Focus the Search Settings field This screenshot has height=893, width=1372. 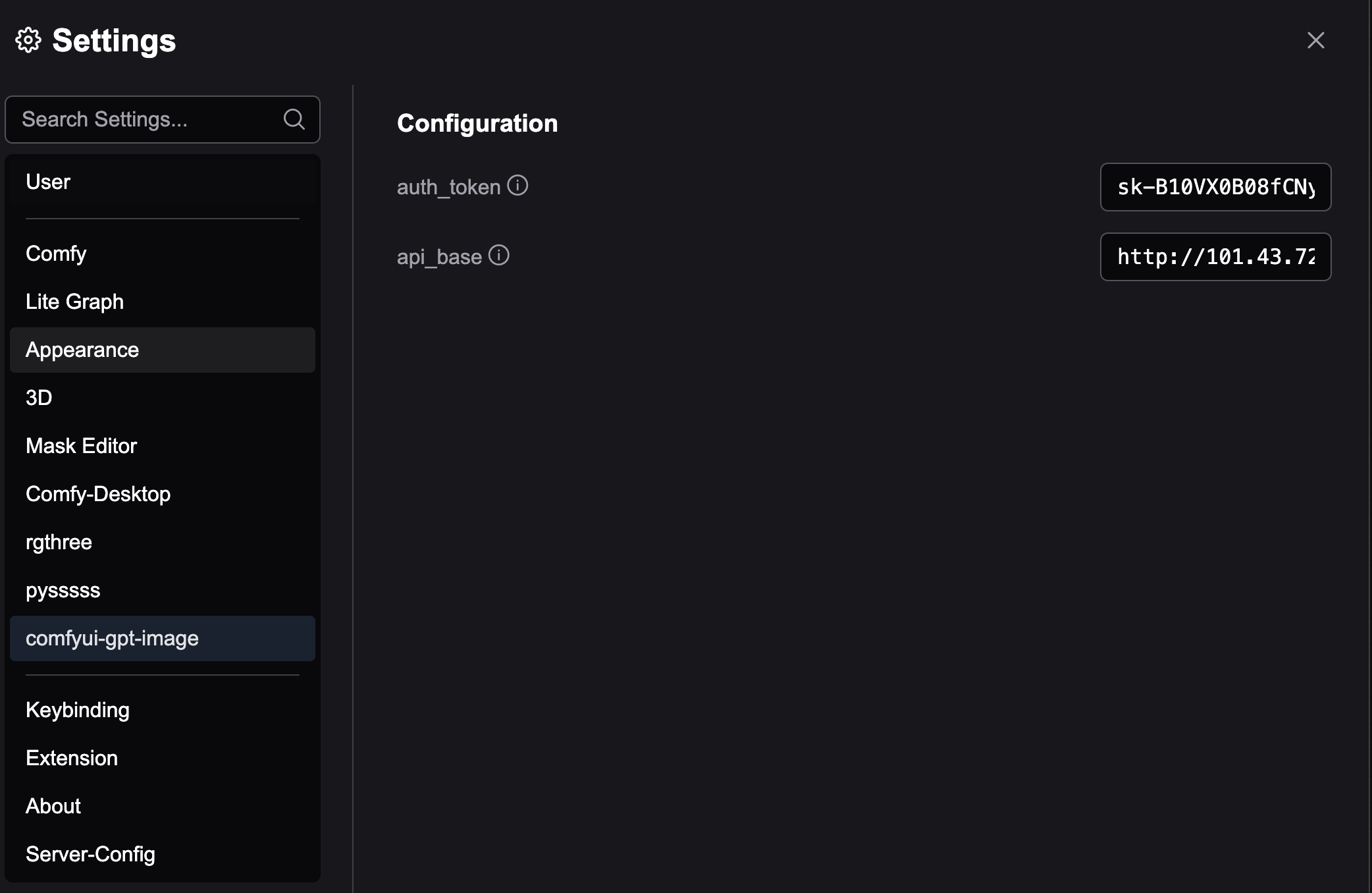tap(163, 119)
